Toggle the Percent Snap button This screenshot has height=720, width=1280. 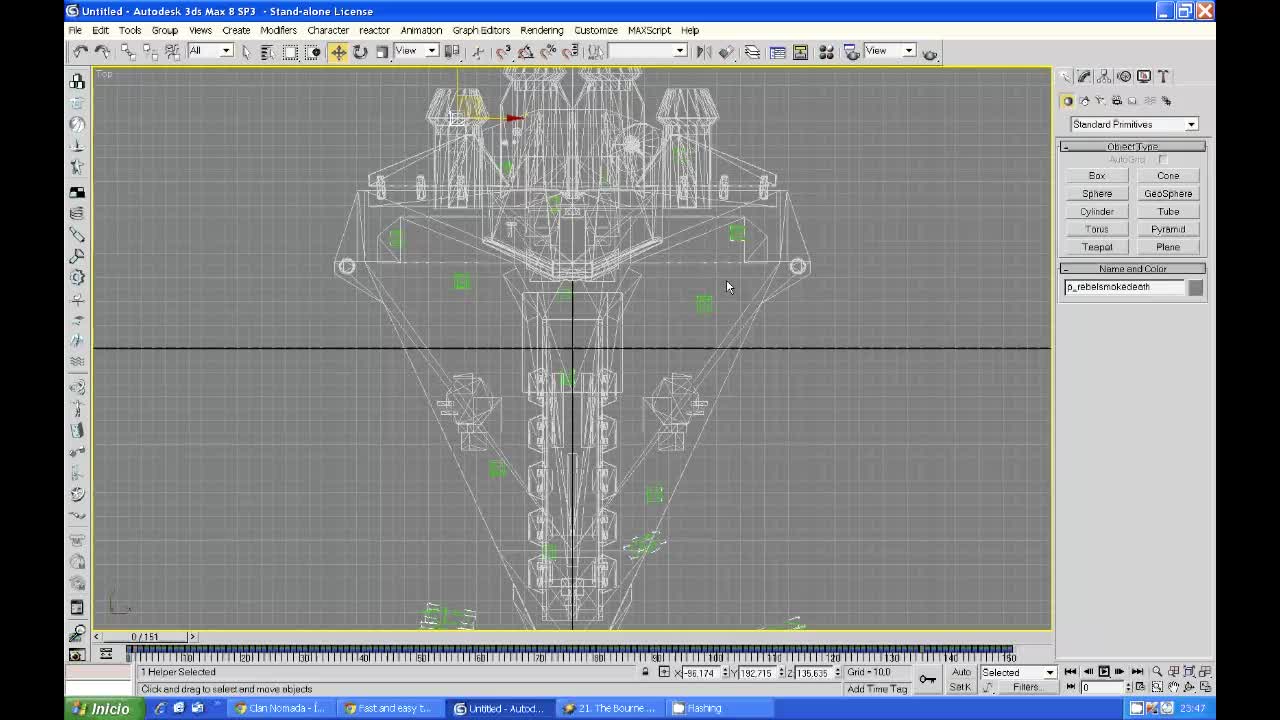coord(548,52)
